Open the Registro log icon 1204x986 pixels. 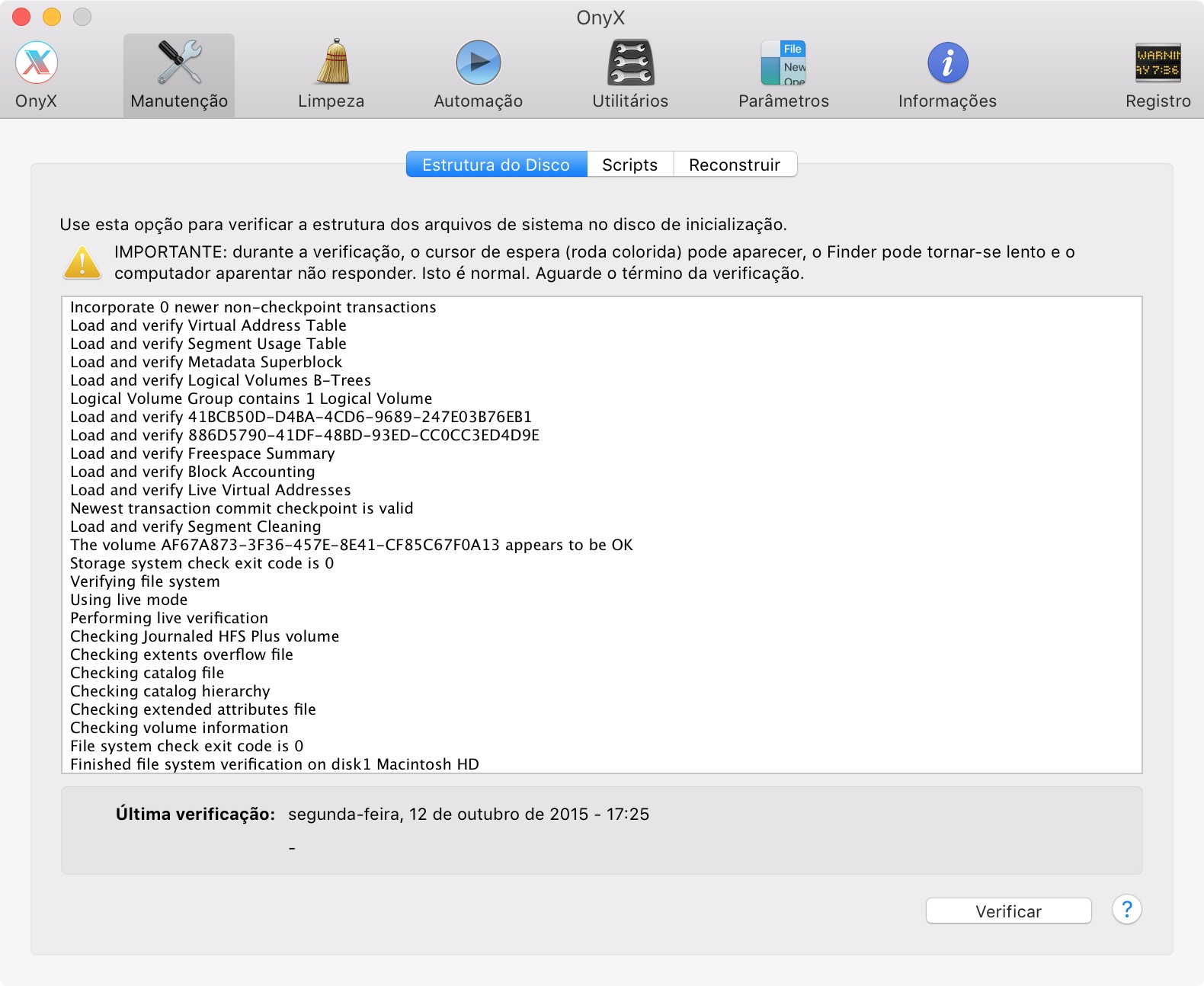[x=1158, y=62]
